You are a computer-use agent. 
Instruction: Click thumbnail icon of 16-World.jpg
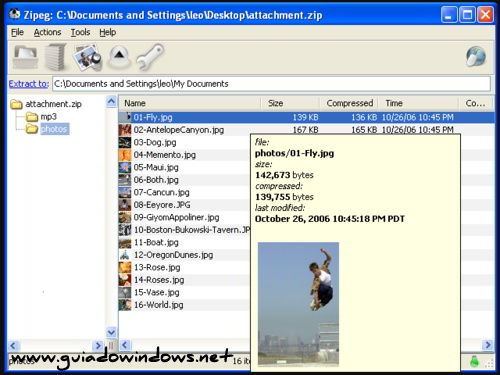coord(125,305)
